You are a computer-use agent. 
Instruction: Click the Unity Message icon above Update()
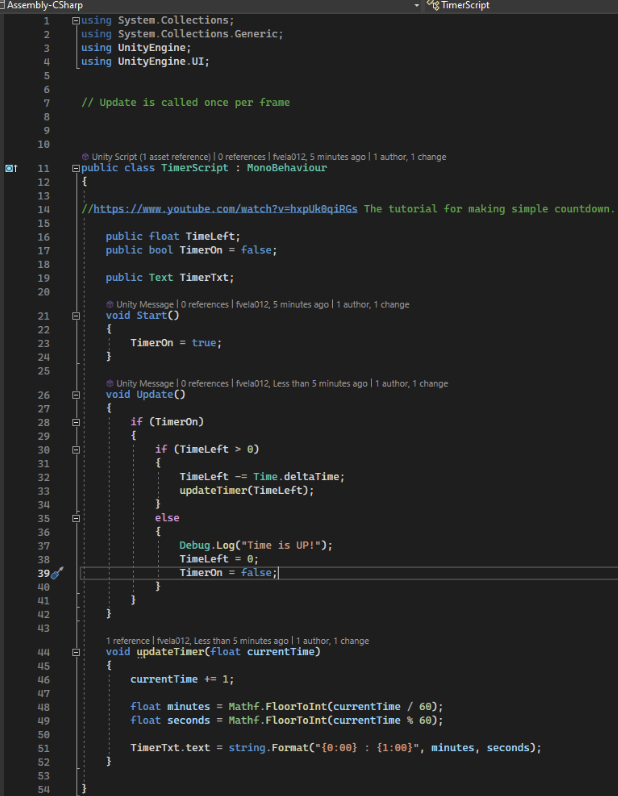110,384
